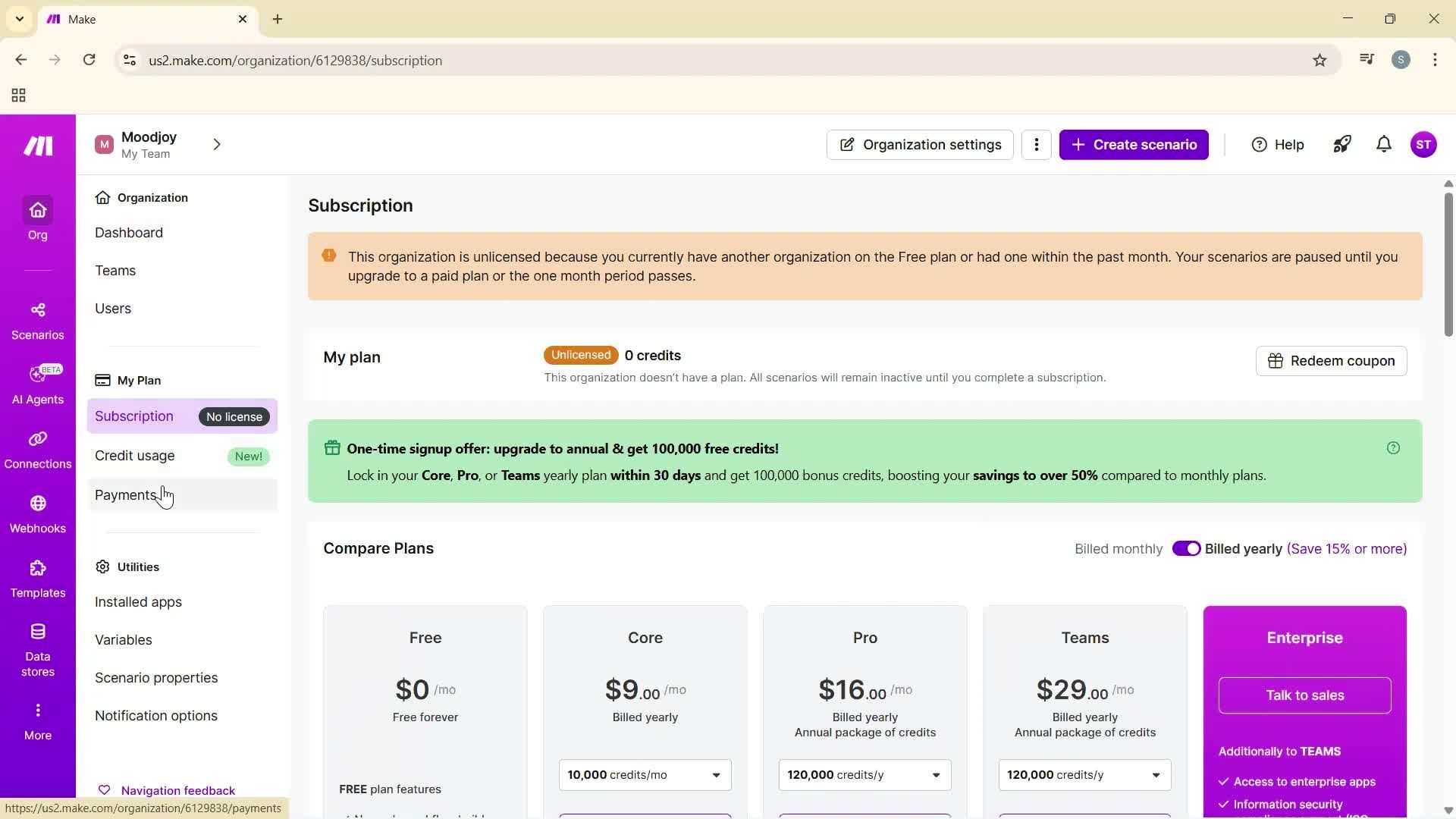
Task: Open the Core plan credits dropdown
Action: 644,774
